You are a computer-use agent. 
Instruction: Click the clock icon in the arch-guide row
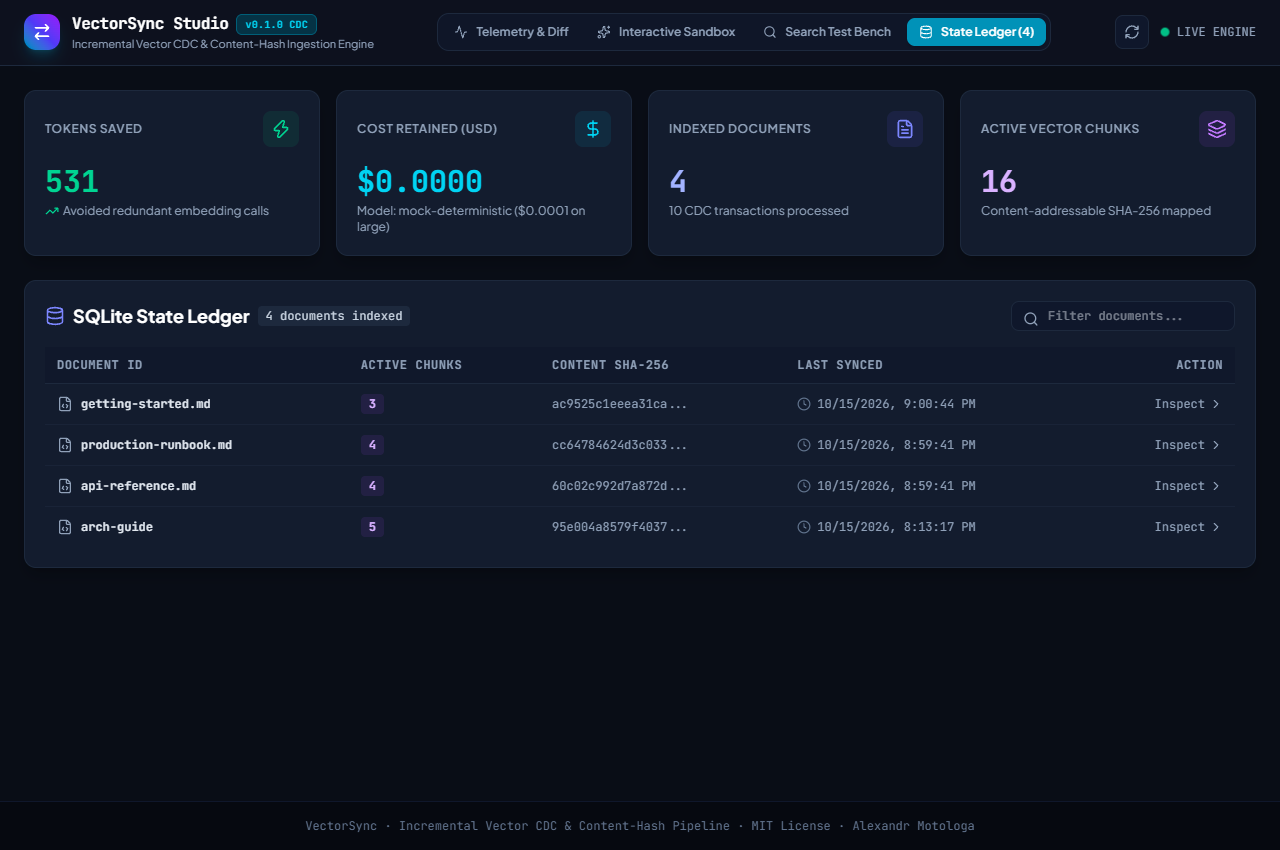tap(804, 527)
